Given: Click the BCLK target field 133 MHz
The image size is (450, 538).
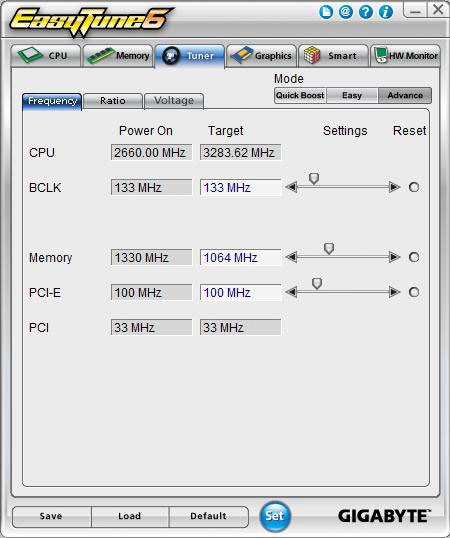Looking at the screenshot, I should [x=240, y=187].
